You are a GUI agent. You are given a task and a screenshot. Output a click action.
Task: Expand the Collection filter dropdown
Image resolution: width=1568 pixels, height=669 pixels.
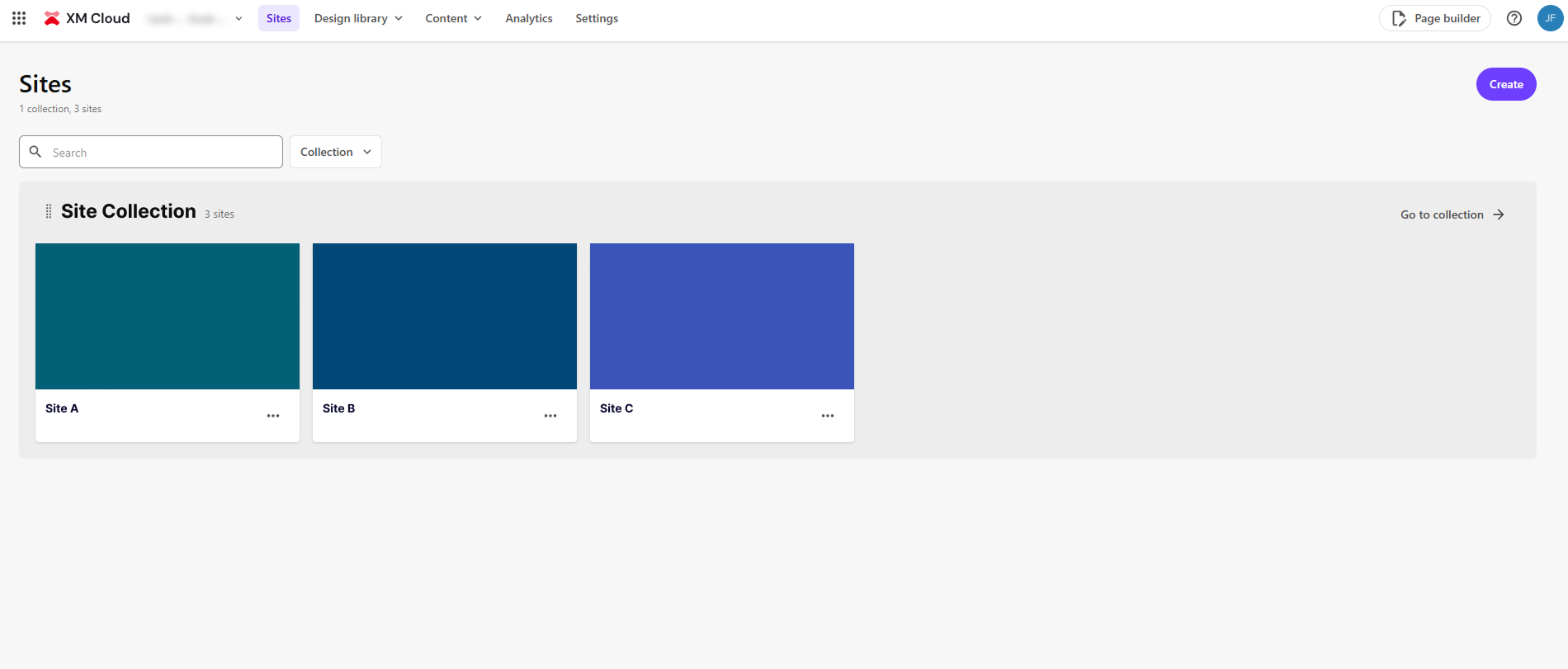[x=335, y=152]
